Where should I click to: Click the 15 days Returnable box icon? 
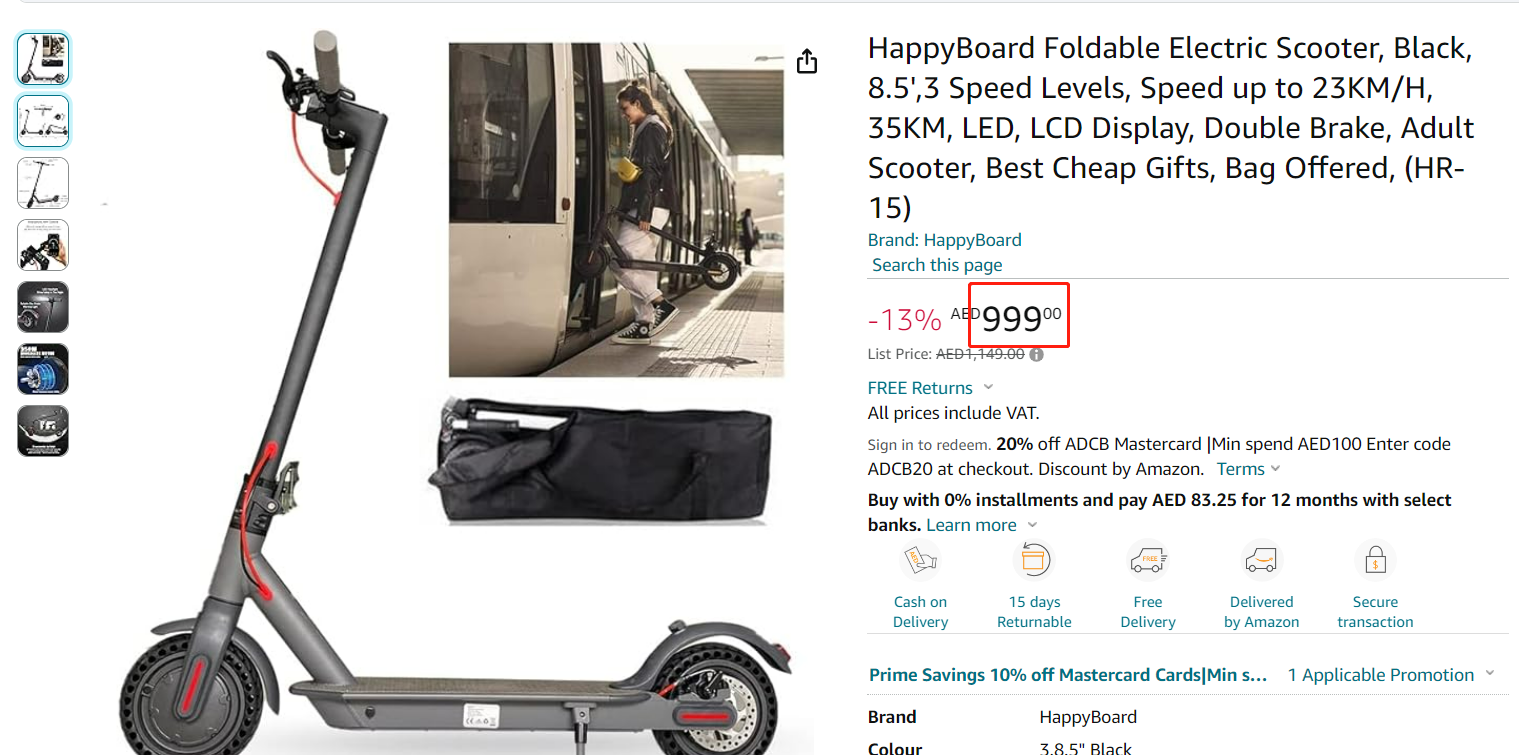(x=1033, y=561)
